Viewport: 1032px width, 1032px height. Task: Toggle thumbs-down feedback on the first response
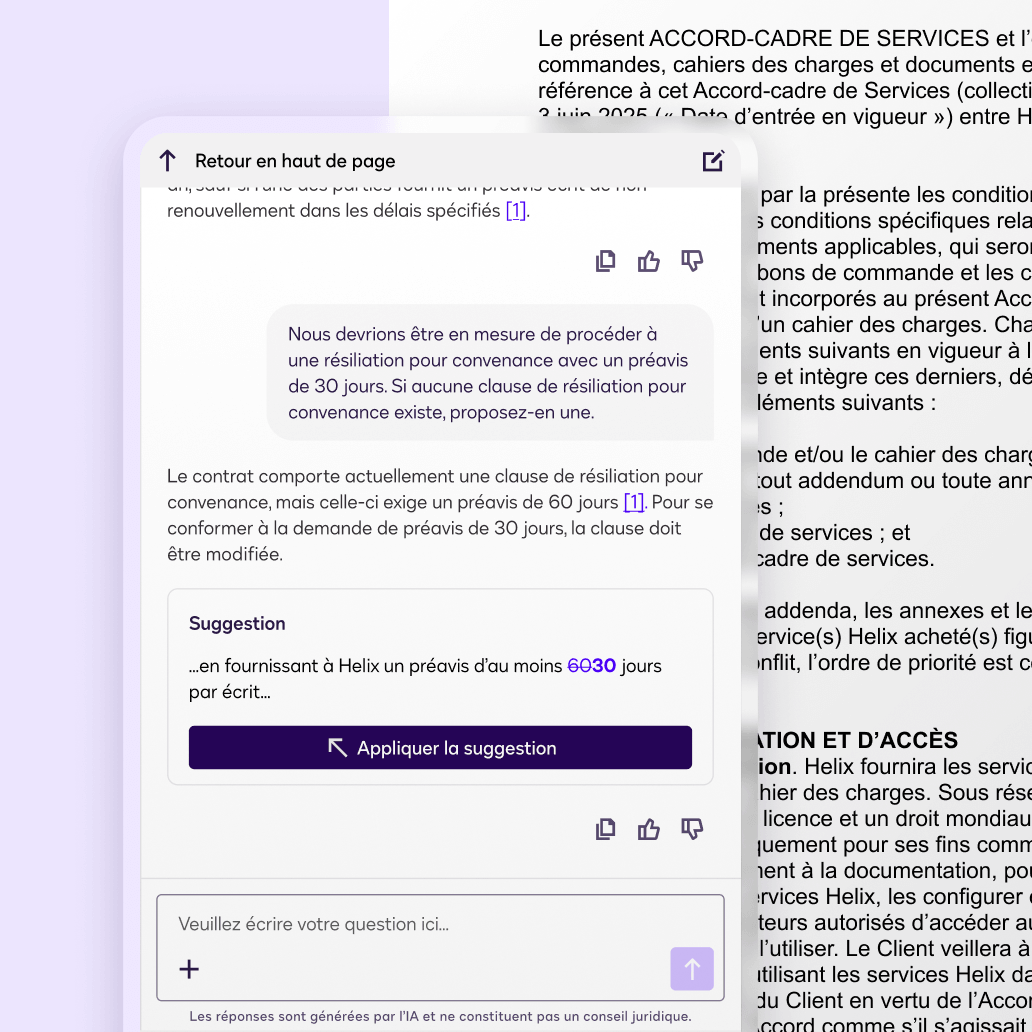[691, 261]
